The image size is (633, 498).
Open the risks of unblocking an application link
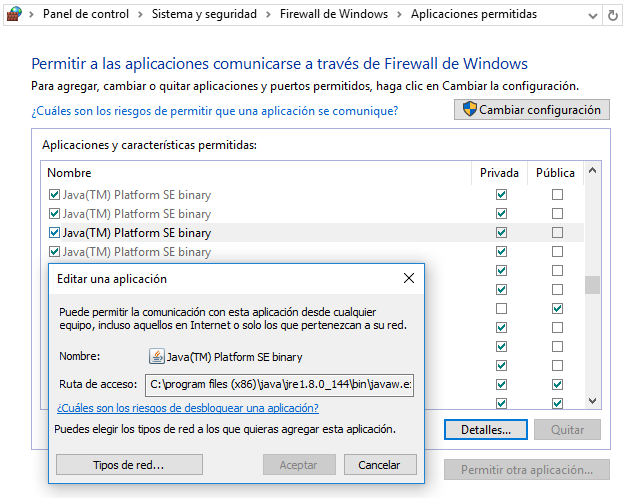coord(188,408)
